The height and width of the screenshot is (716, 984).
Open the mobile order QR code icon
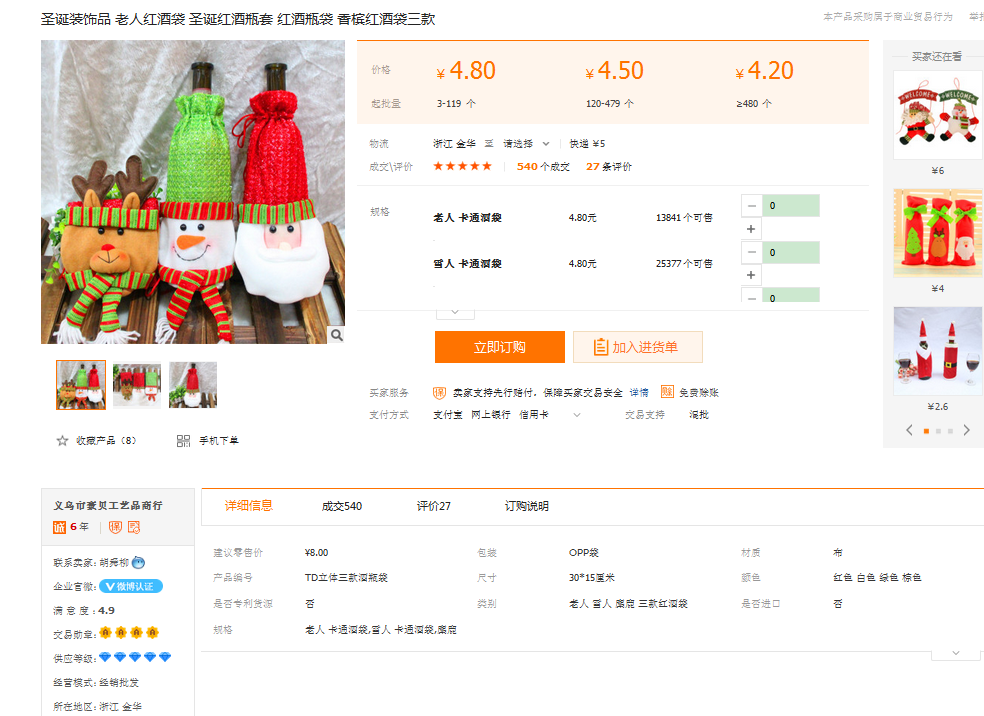pyautogui.click(x=183, y=441)
